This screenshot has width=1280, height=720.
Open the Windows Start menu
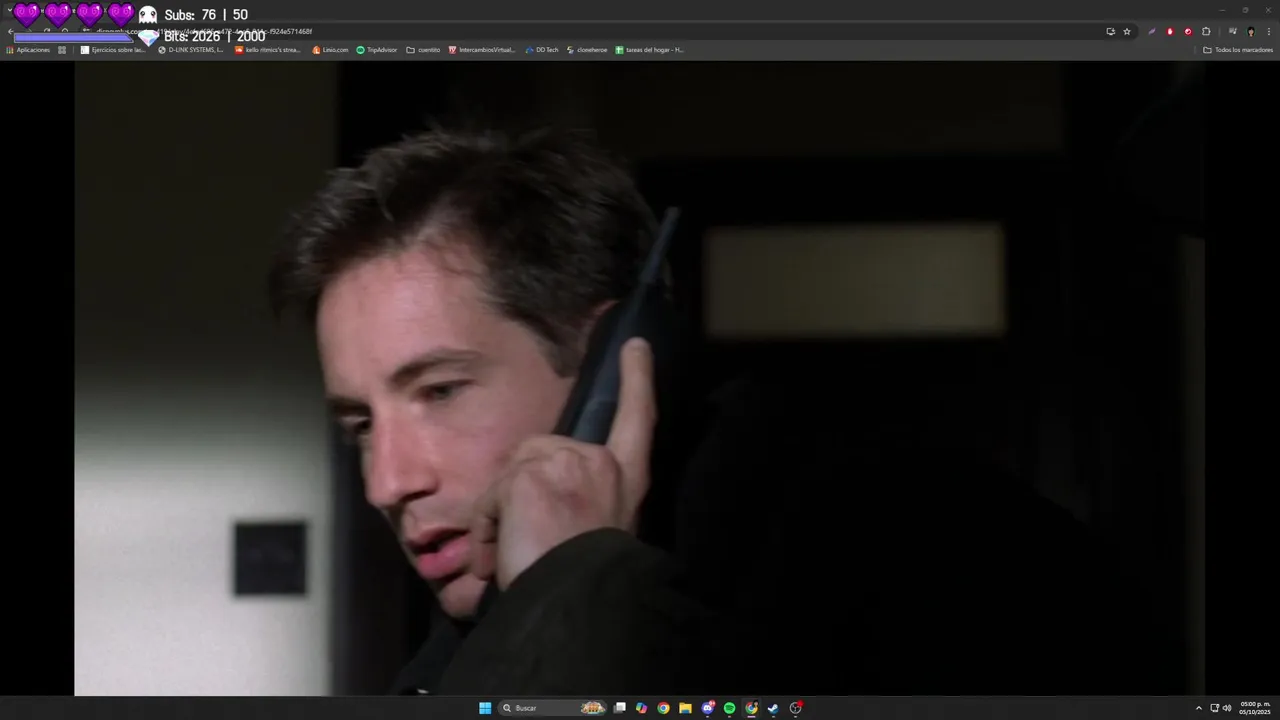click(485, 708)
